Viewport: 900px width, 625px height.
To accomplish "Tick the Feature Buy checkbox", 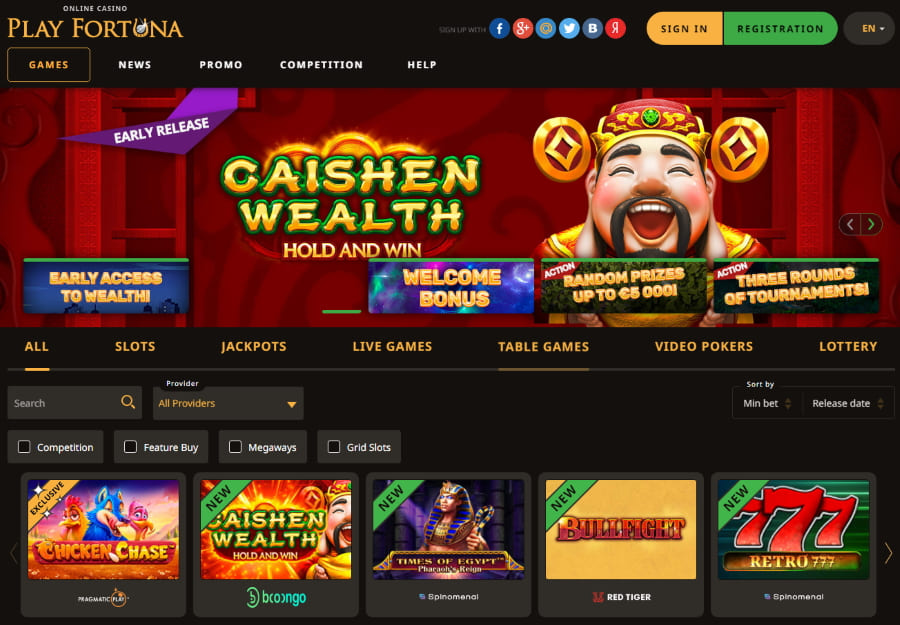I will coord(130,447).
